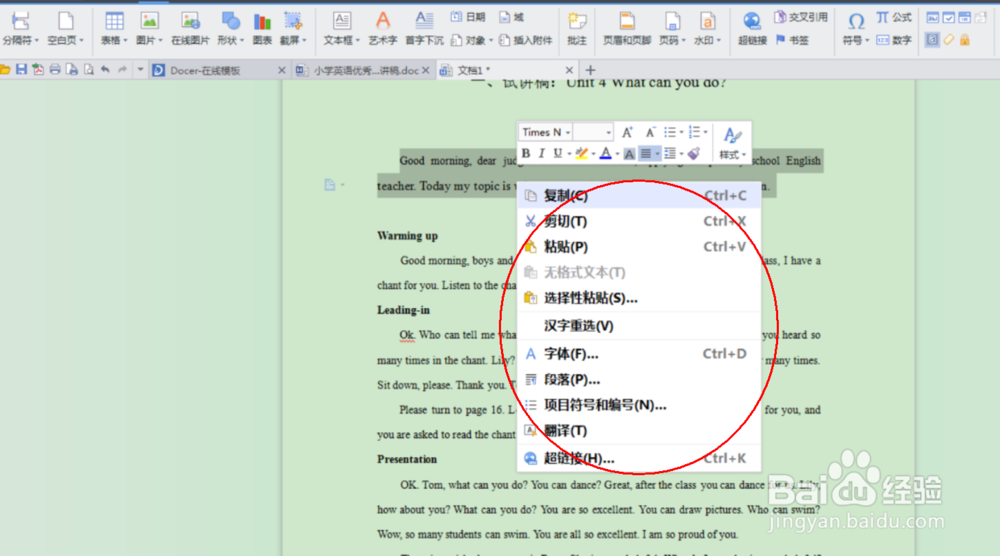The width and height of the screenshot is (1000, 556).
Task: Insert a break with the 分隔符 icon
Action: point(20,29)
